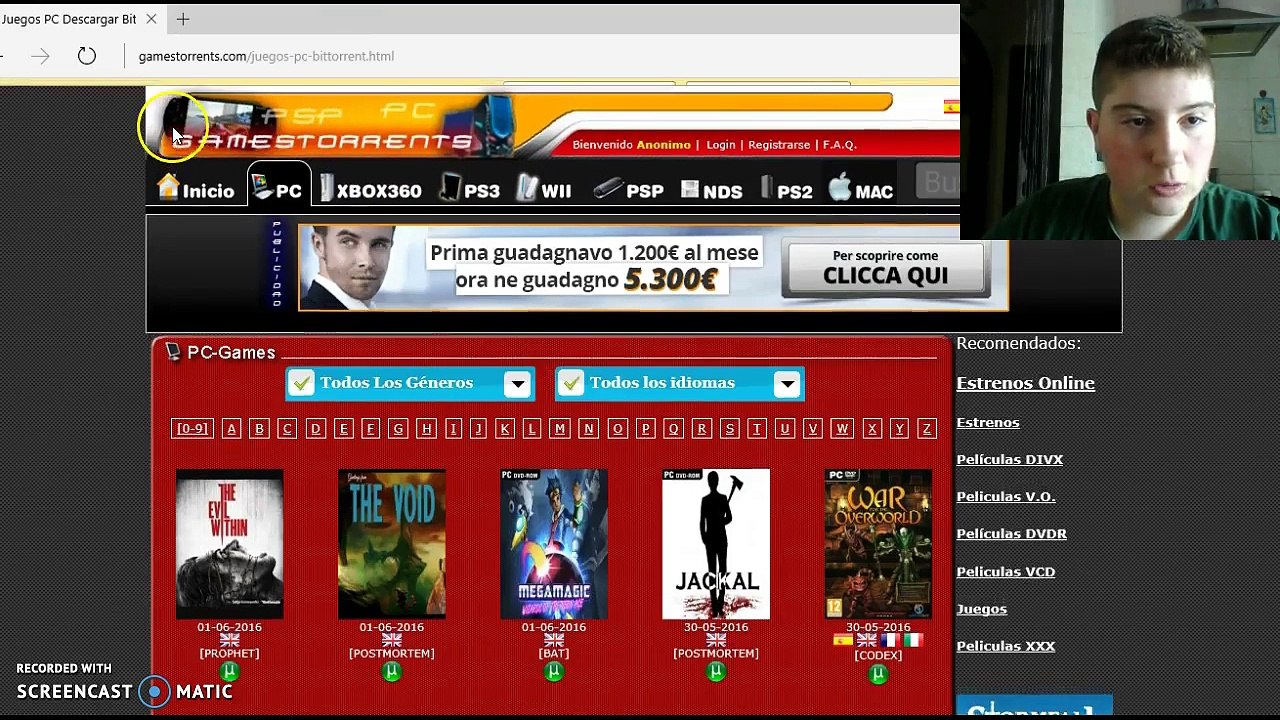Image resolution: width=1280 pixels, height=720 pixels.
Task: Click the Spanish flag under War for the Overworld
Action: point(843,640)
